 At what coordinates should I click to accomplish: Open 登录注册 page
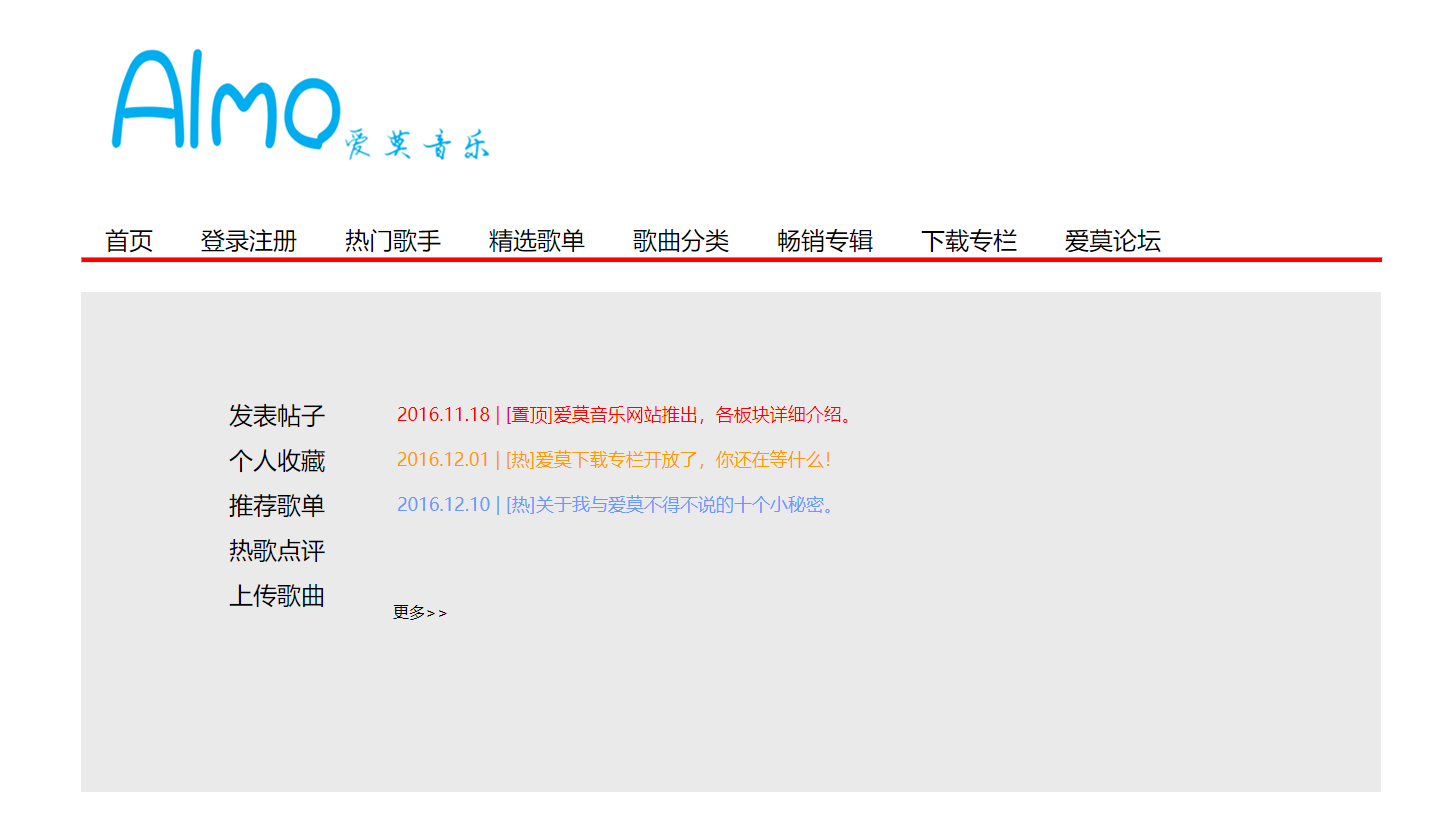249,241
